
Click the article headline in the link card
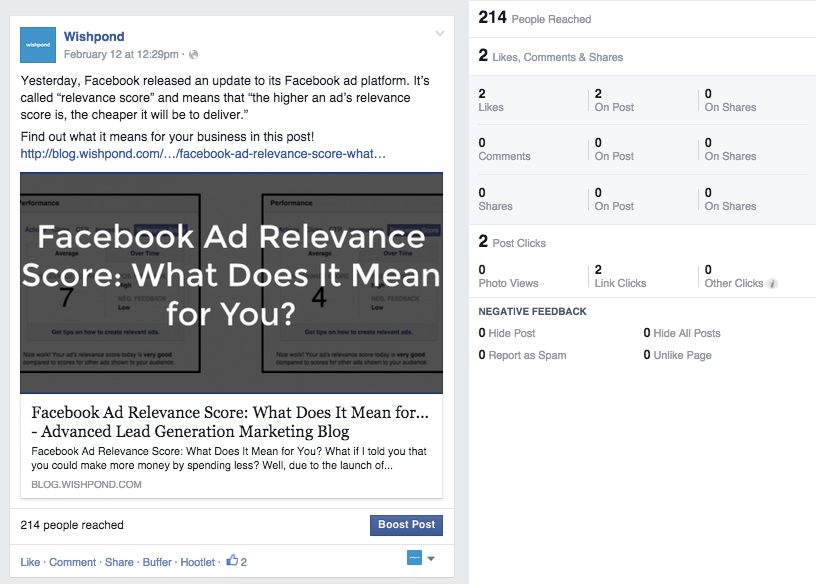coord(230,422)
